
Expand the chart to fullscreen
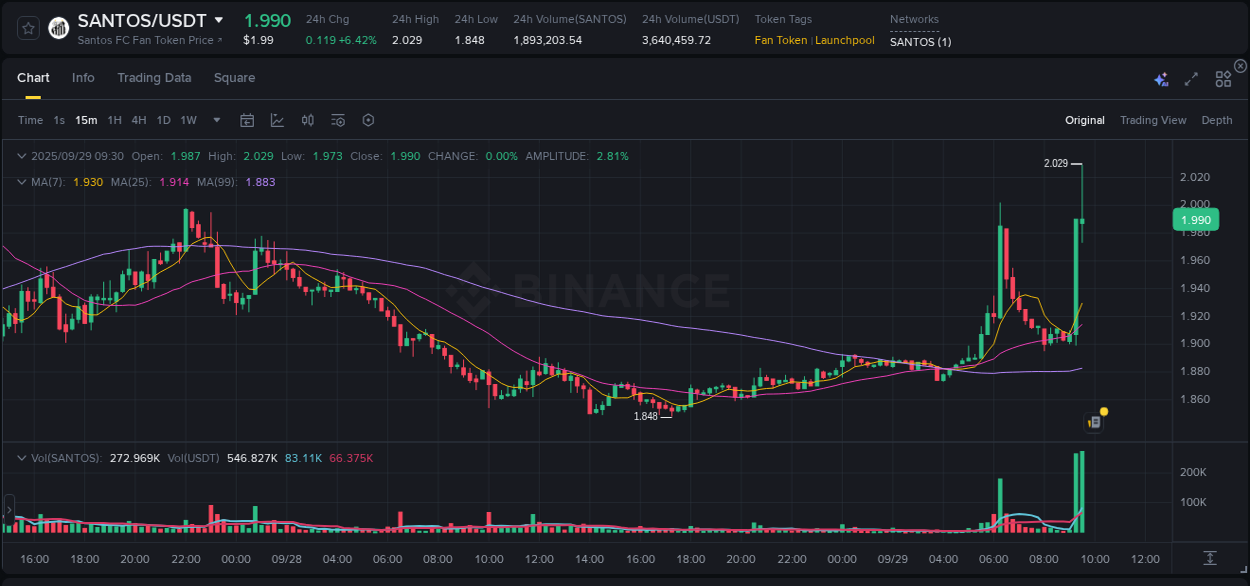(1190, 78)
